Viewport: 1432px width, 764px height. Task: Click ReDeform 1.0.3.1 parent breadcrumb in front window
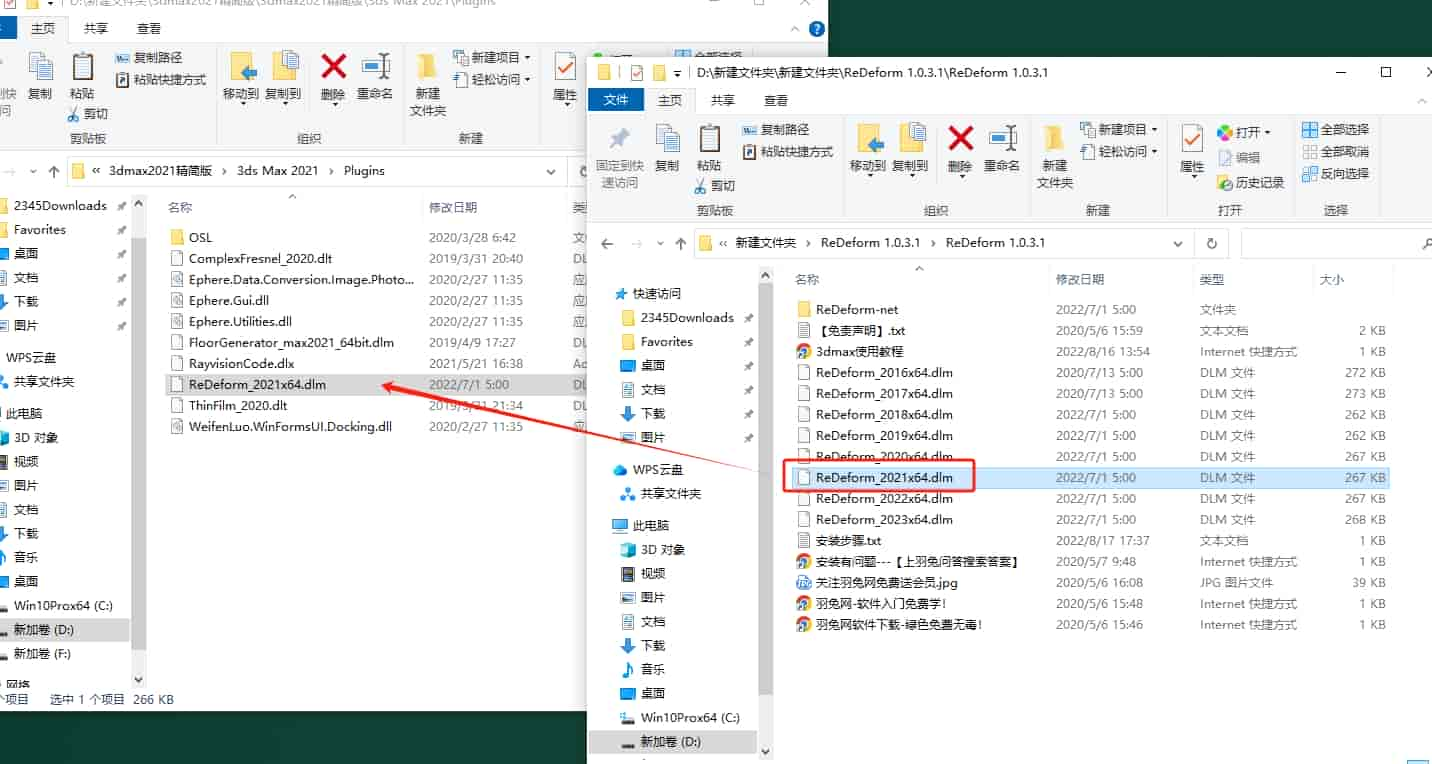(870, 243)
